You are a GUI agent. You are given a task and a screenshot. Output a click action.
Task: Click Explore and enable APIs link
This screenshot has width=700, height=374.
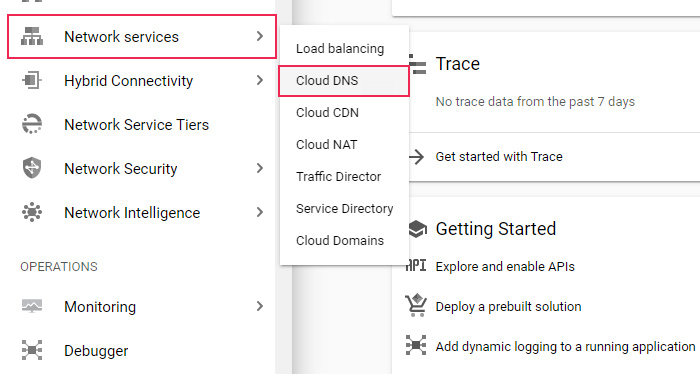[505, 266]
